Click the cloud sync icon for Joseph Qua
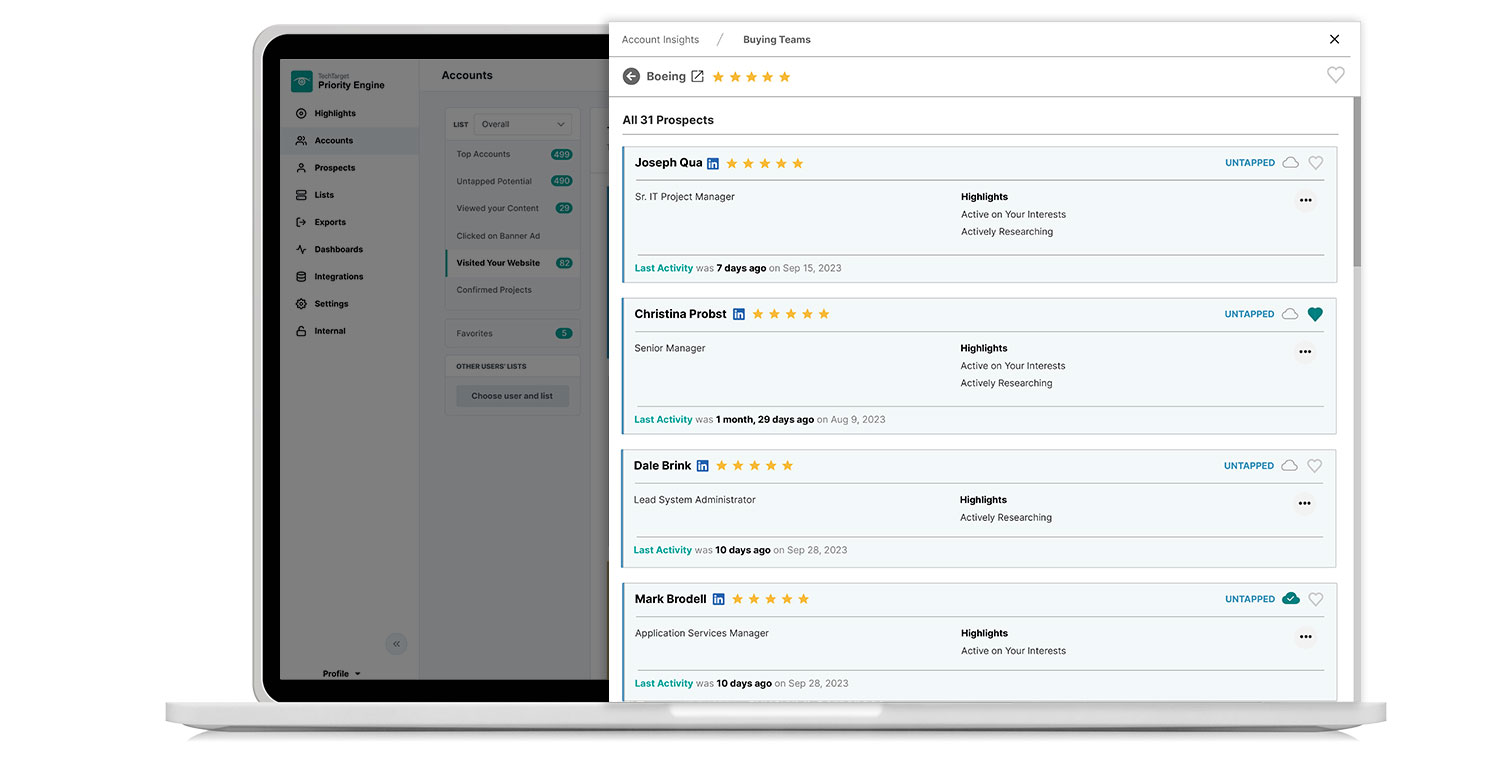Viewport: 1500px width, 762px height. tap(1291, 163)
